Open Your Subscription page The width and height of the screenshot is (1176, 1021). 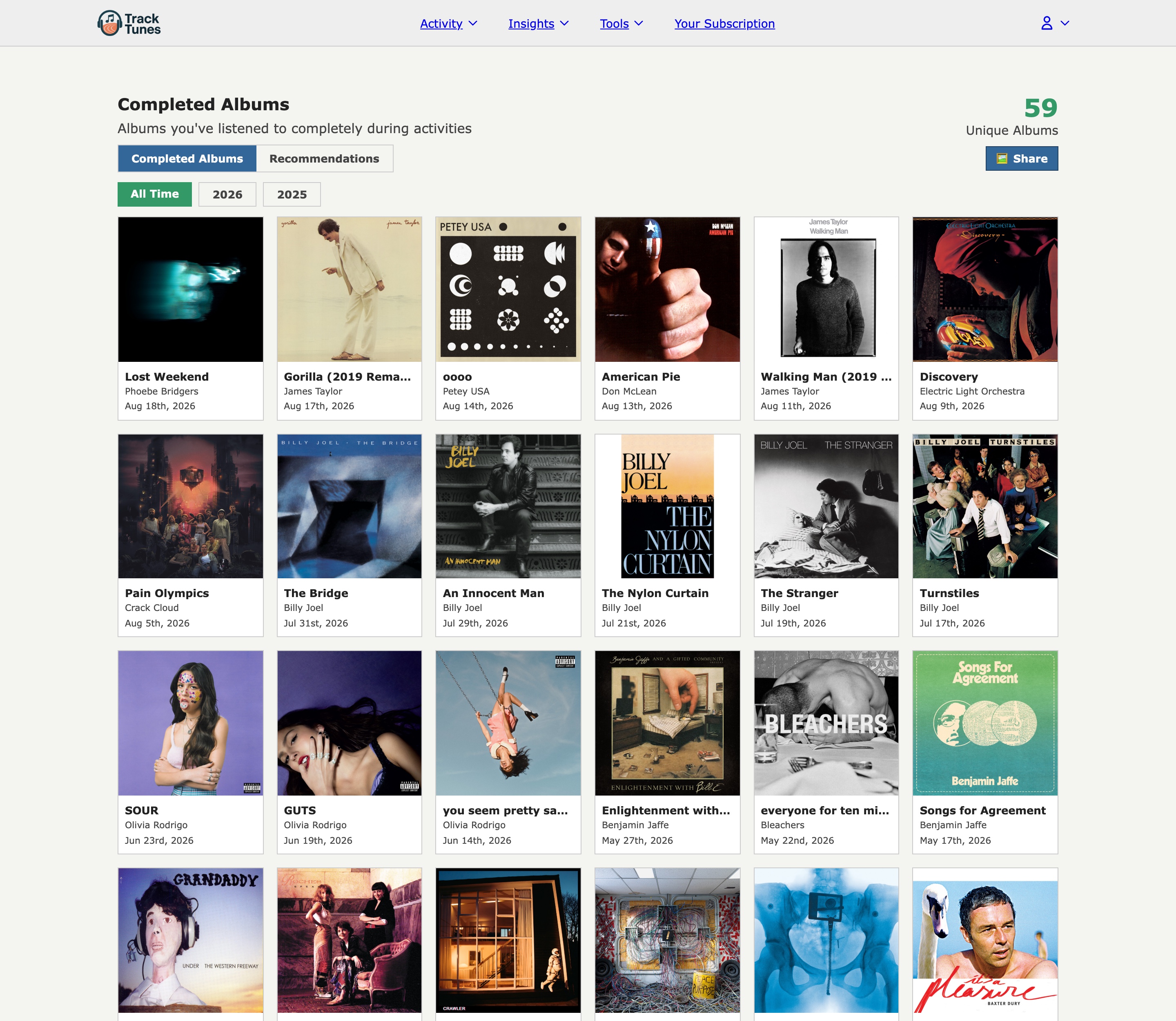tap(725, 23)
